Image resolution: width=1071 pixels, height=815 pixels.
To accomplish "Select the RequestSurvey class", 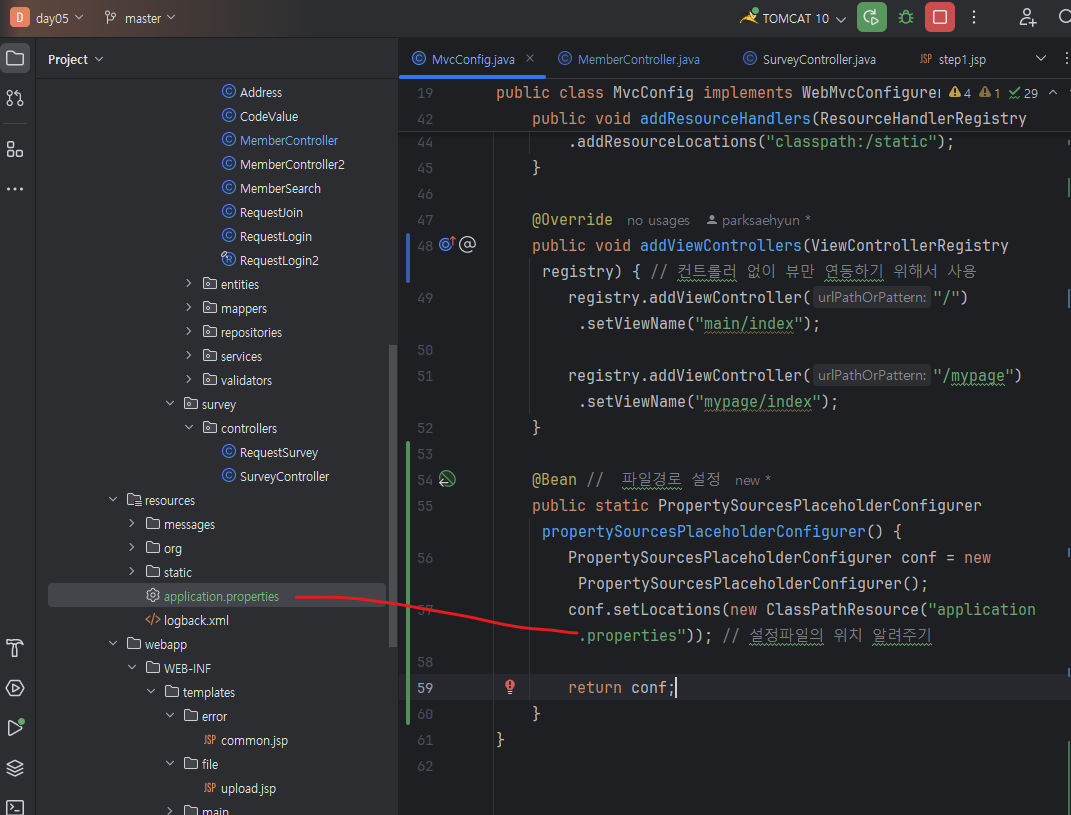I will click(270, 452).
